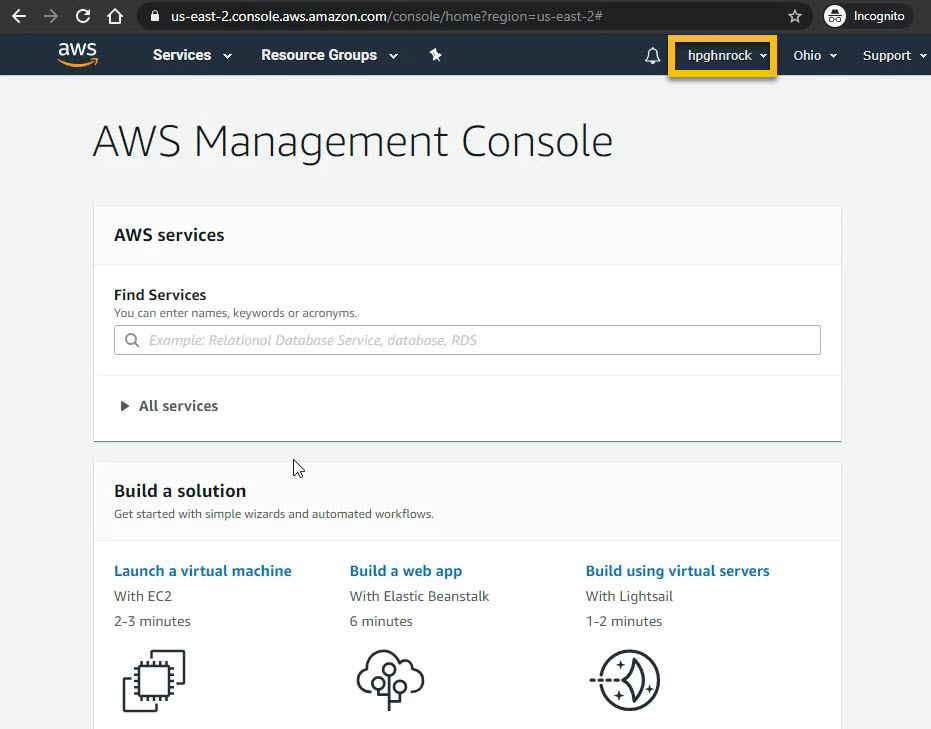Click the '1-2 minutes' text
The height and width of the screenshot is (729, 931).
(x=623, y=621)
